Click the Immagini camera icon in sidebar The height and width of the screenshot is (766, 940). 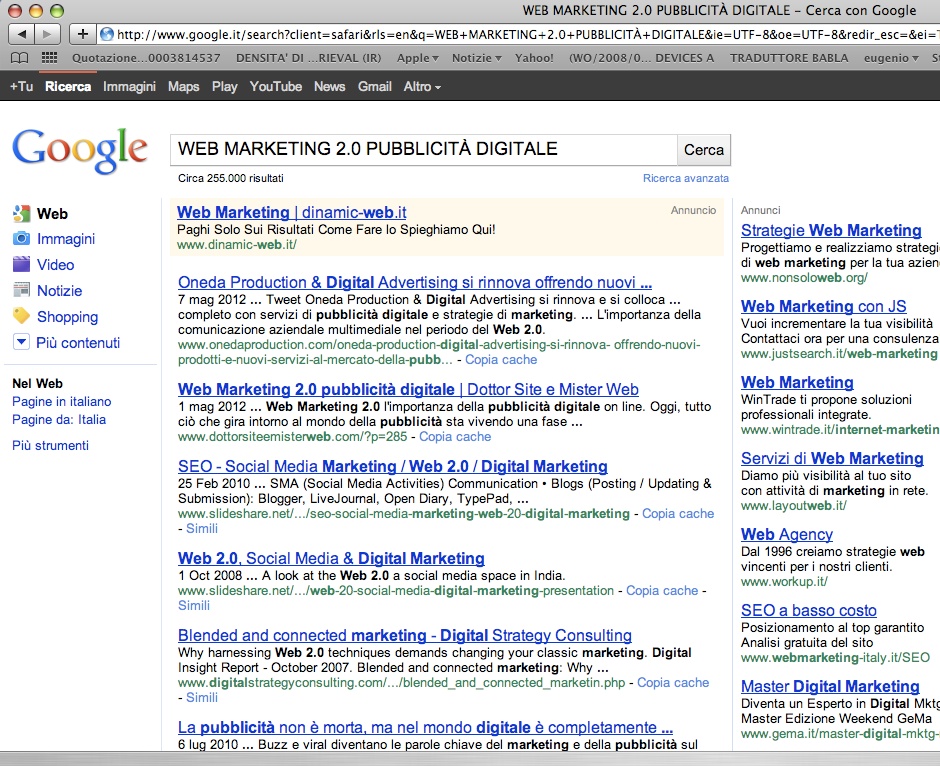coord(22,239)
